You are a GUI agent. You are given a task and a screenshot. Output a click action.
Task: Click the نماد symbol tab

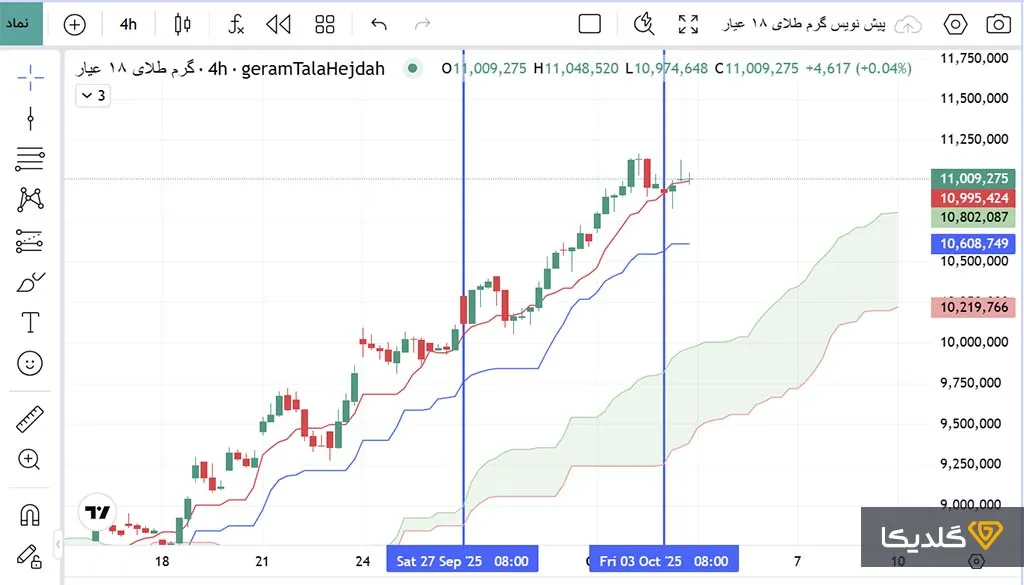tap(22, 22)
